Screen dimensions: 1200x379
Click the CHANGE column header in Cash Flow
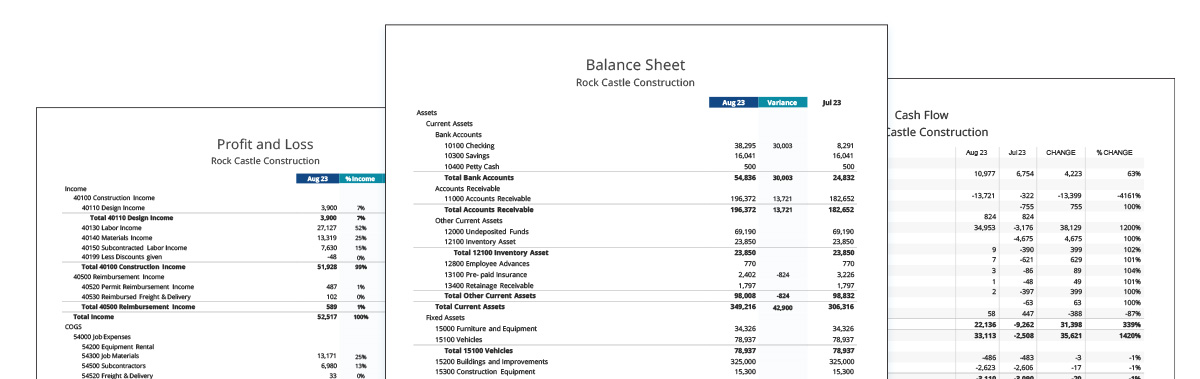pyautogui.click(x=1061, y=153)
